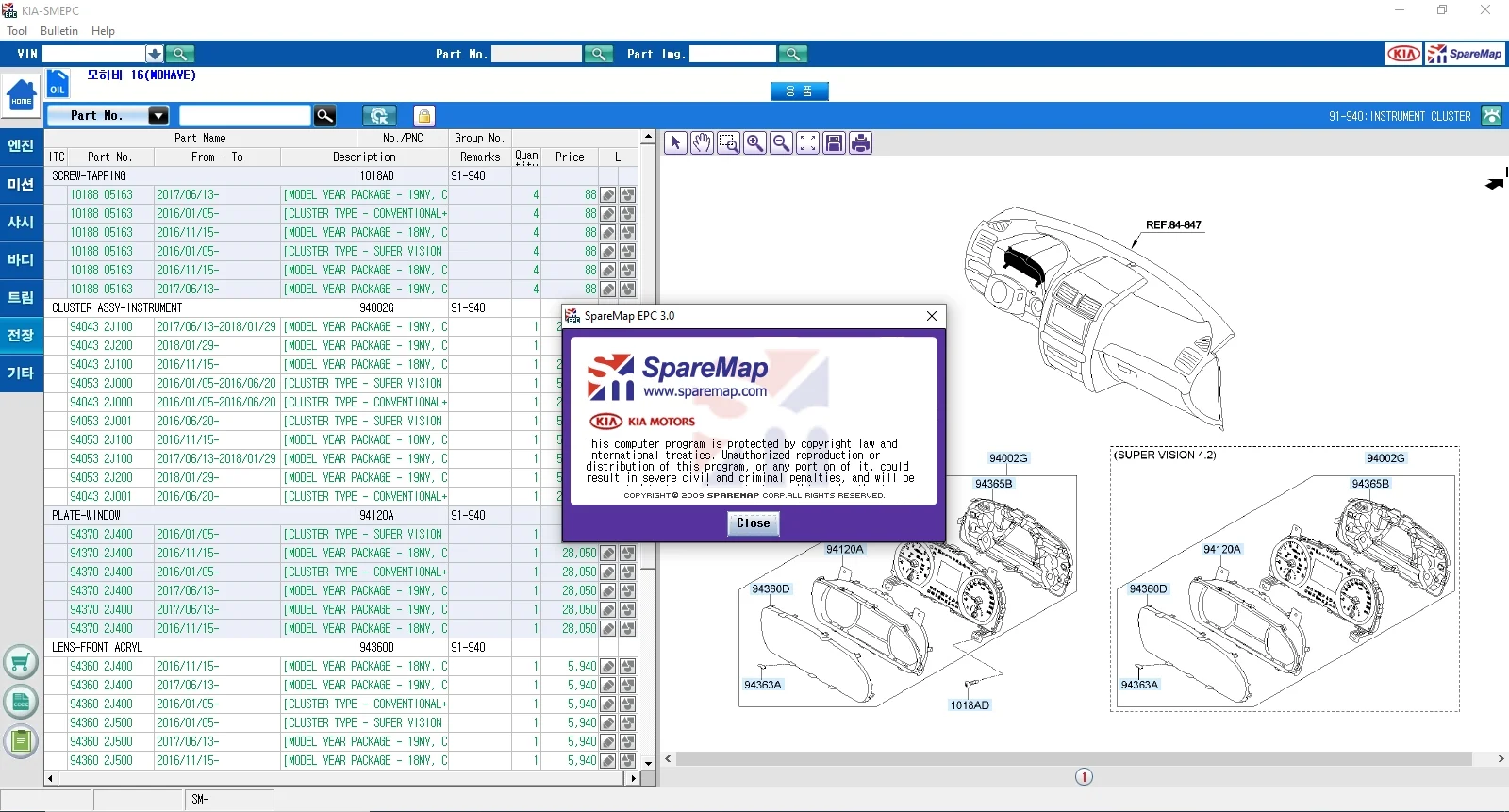The width and height of the screenshot is (1509, 812).
Task: Click inside the VIN input field
Action: coord(93,54)
